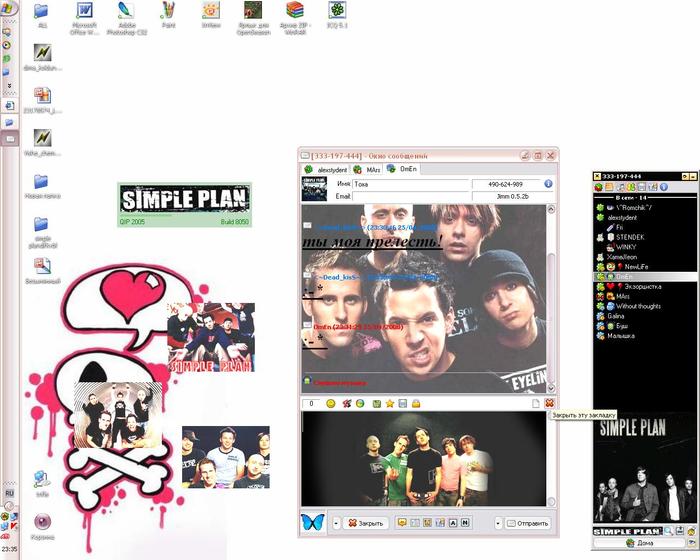Select contact alexstydent in the contact list

(x=645, y=217)
